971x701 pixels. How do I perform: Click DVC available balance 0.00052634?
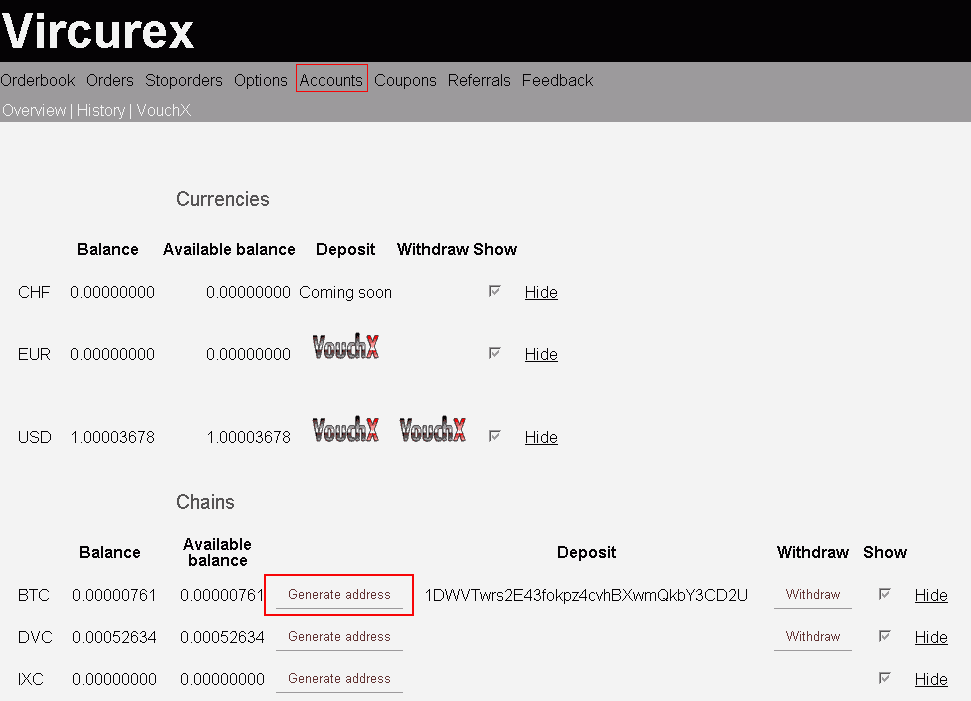coord(222,637)
